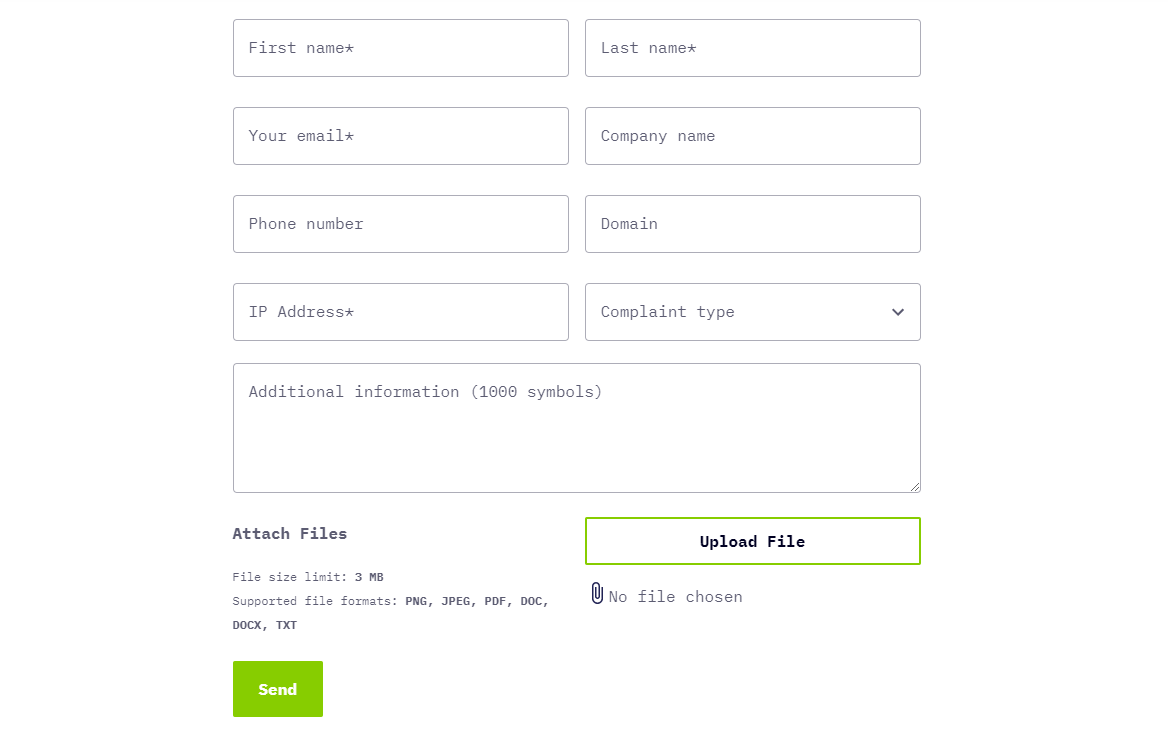Click the Supported file formats line
This screenshot has height=749, width=1168.
(390, 601)
